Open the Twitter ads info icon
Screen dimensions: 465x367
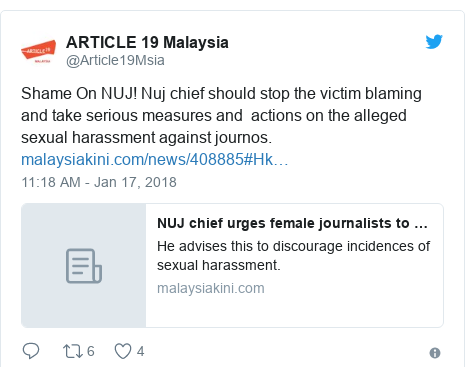(435, 353)
